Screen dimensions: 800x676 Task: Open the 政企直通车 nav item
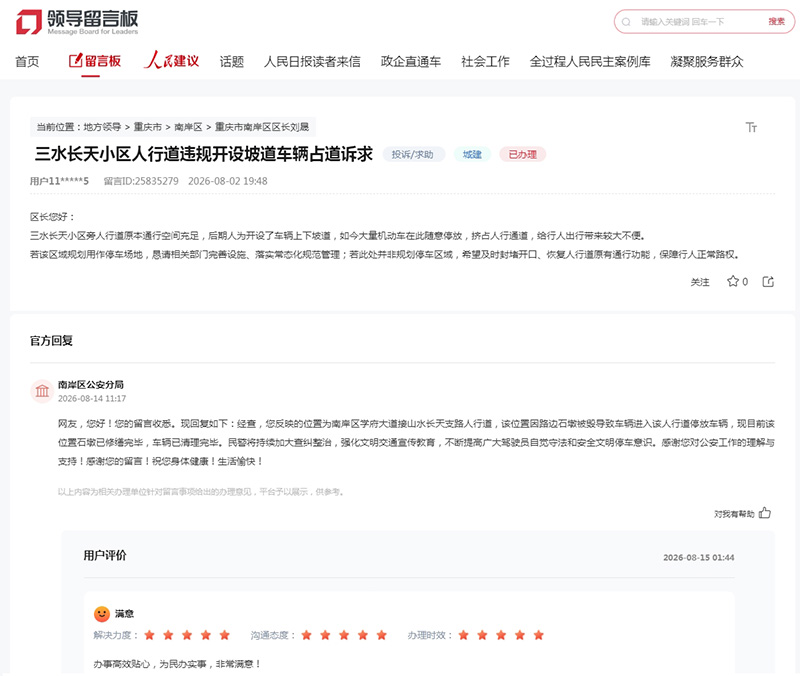tap(411, 62)
